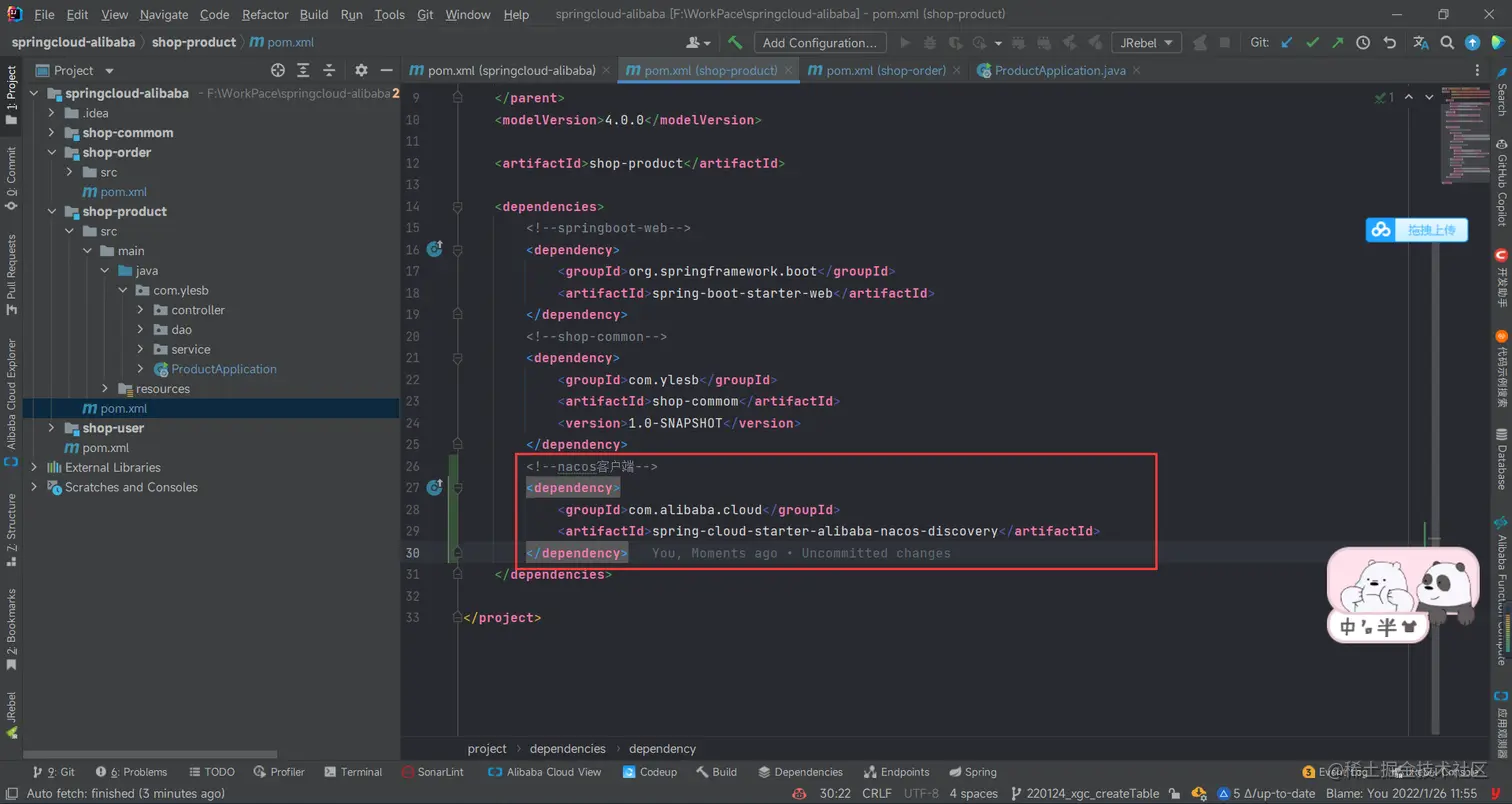Expand the controller package
Screen dimensions: 1512x804
tap(140, 310)
